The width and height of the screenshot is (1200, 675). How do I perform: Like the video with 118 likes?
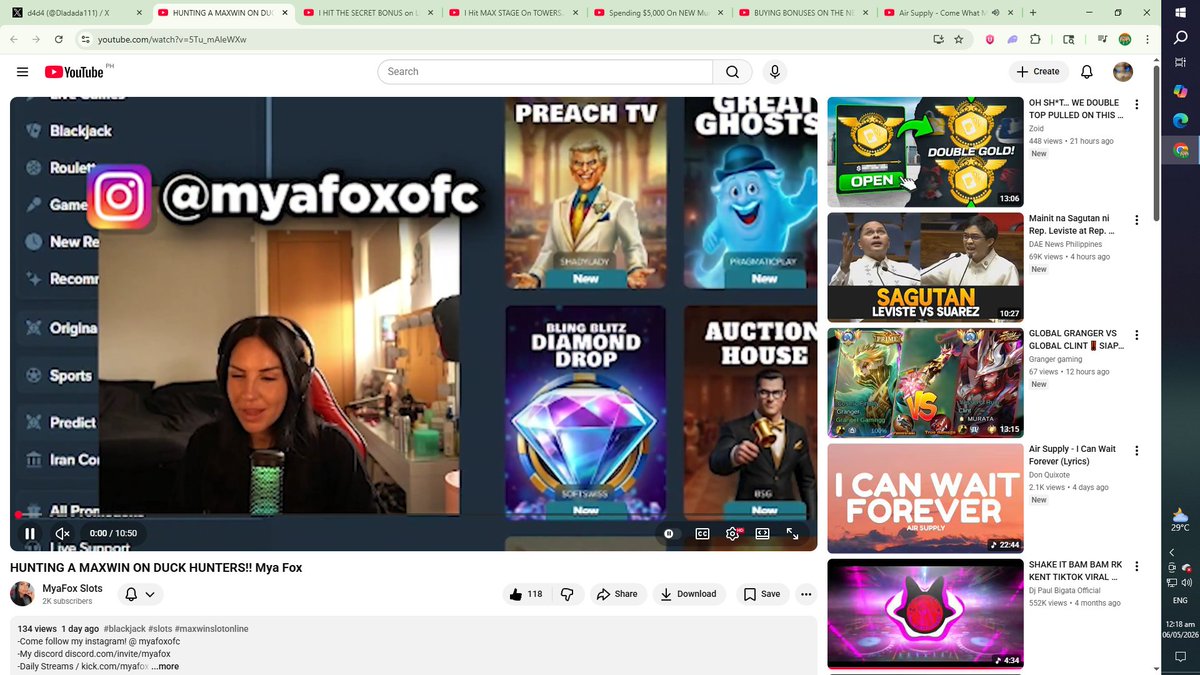(x=526, y=594)
